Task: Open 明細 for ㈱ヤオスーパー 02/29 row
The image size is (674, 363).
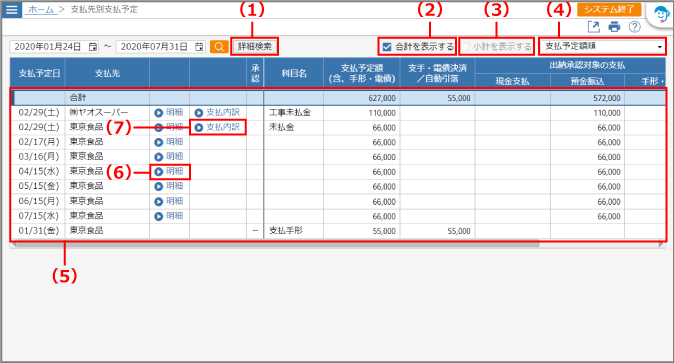Action: click(x=169, y=113)
